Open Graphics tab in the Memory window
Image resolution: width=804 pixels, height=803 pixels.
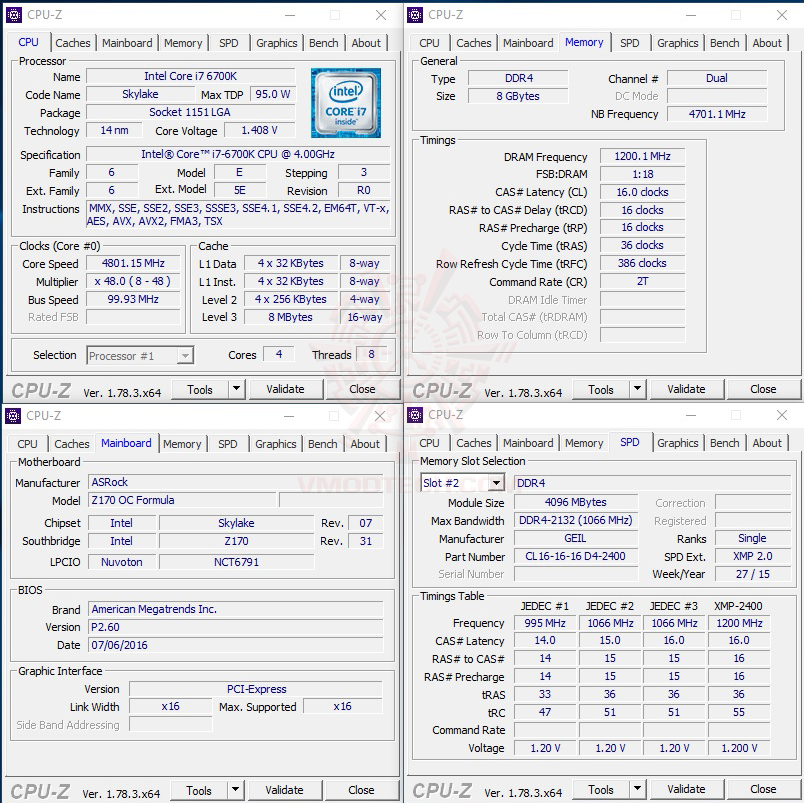click(678, 43)
